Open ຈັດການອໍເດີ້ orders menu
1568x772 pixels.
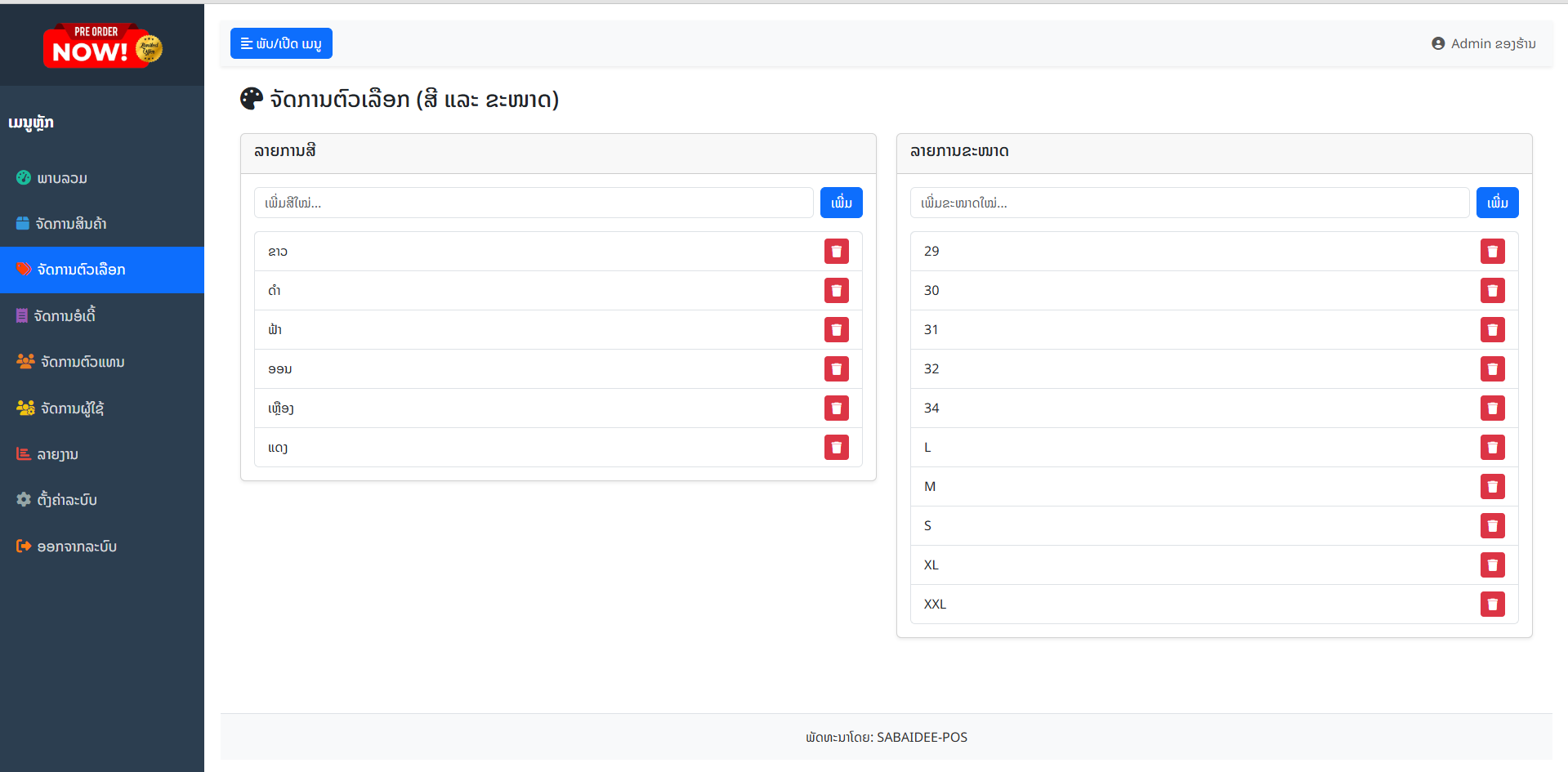coord(65,316)
